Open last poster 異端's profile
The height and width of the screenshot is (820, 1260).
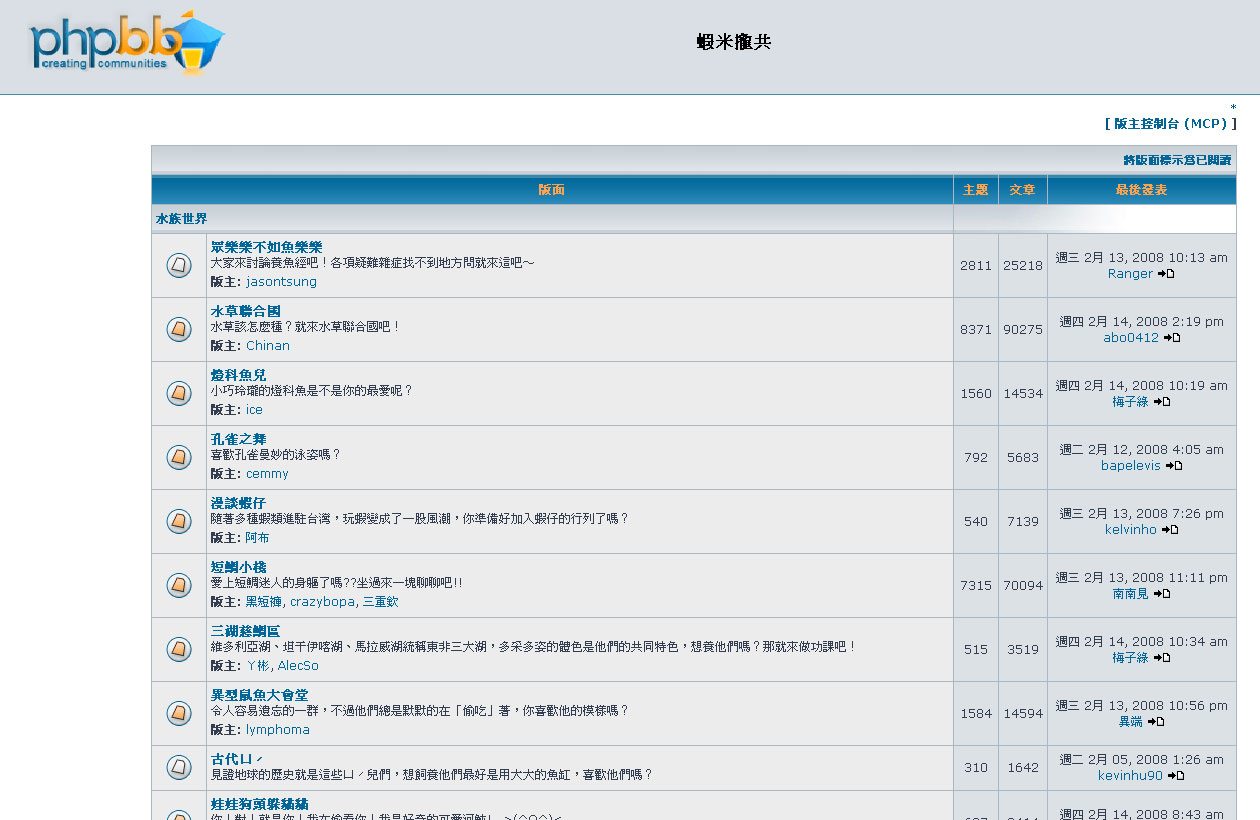(1131, 722)
